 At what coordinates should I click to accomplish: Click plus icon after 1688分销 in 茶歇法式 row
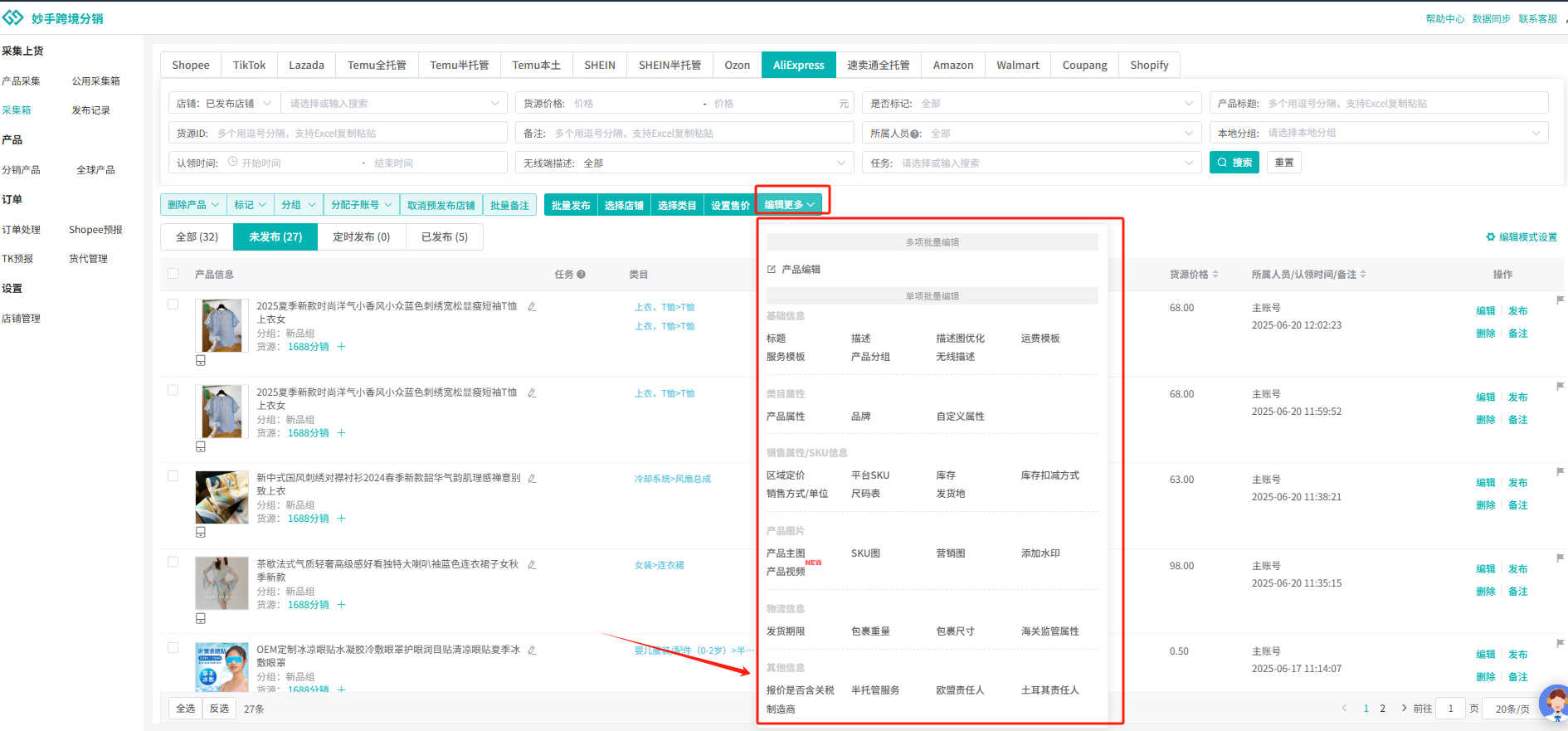[341, 605]
